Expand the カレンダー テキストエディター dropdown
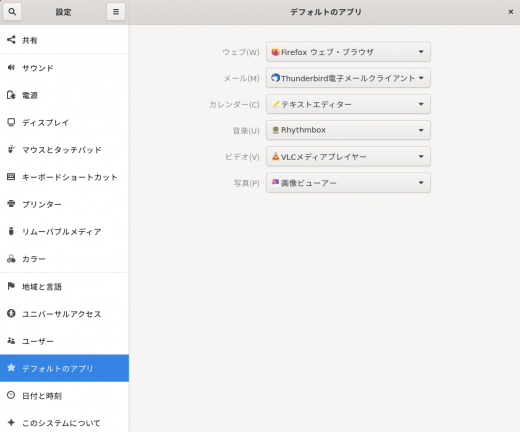The height and width of the screenshot is (432, 520). (348, 104)
